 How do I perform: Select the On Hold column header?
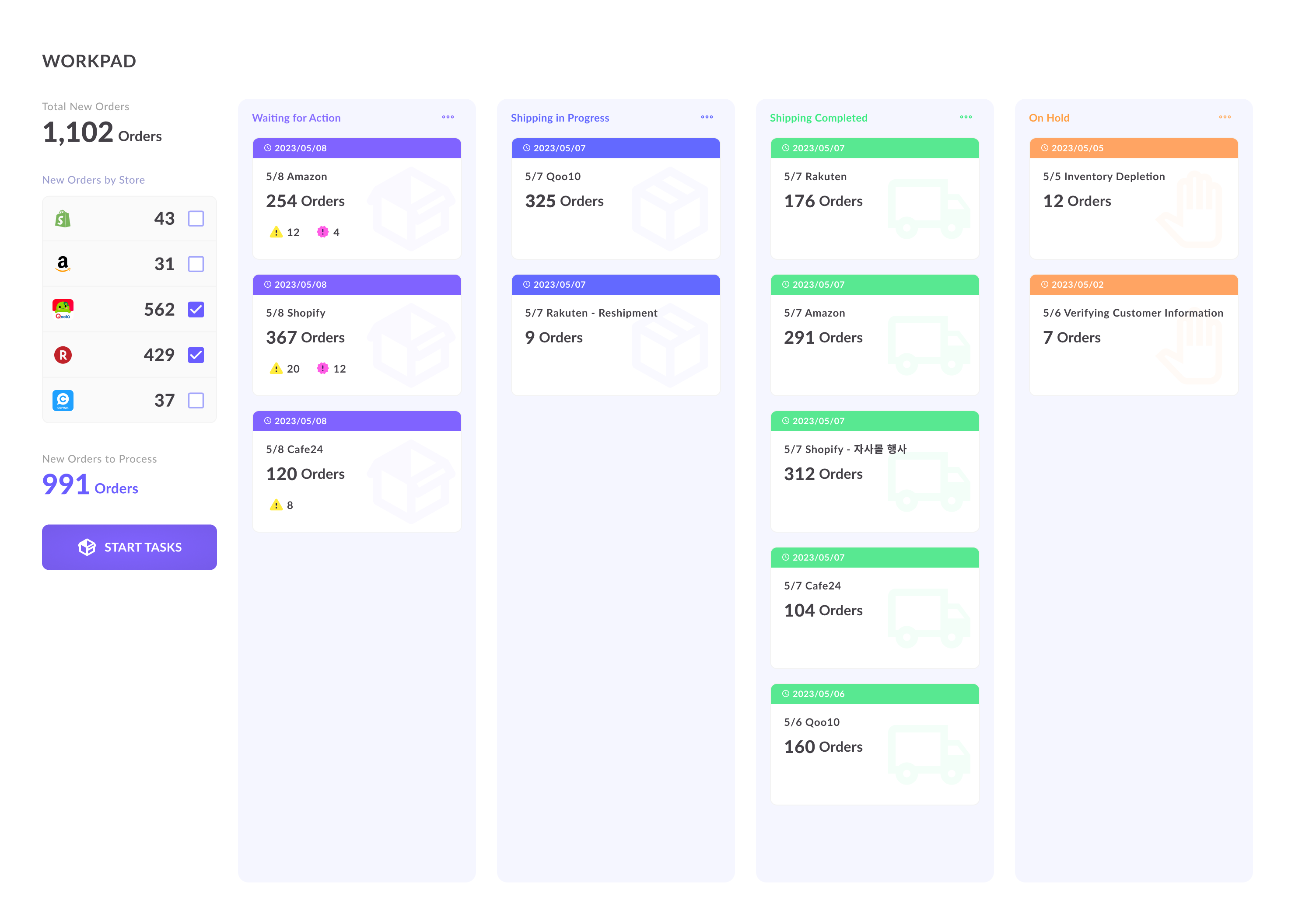click(x=1049, y=118)
